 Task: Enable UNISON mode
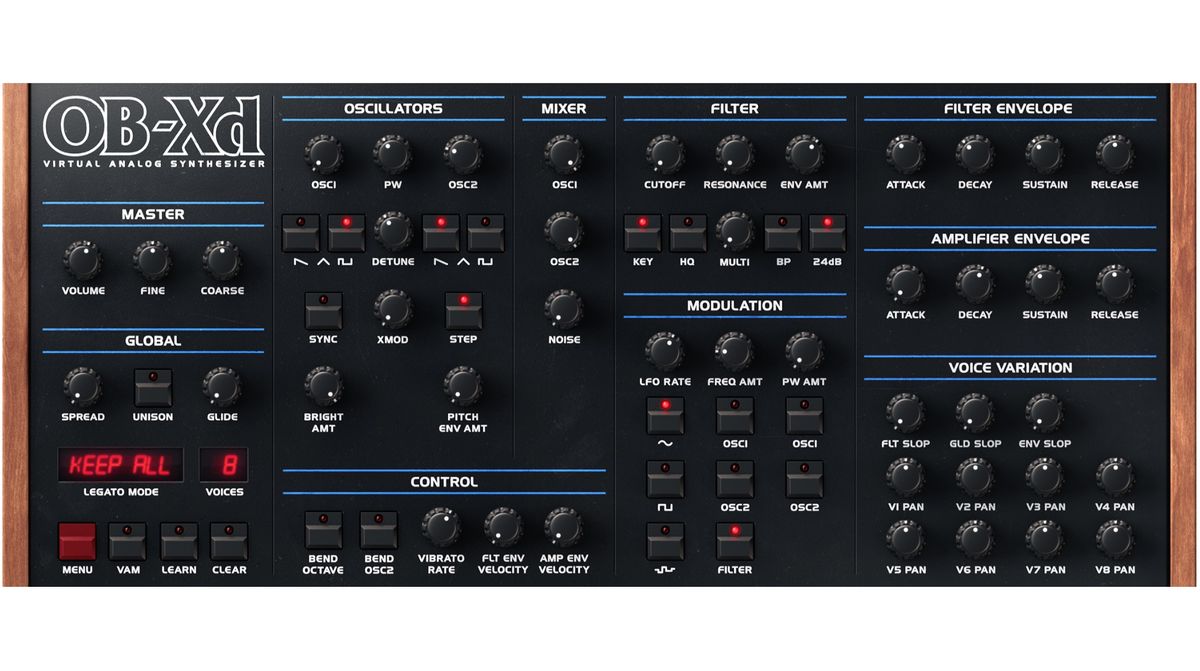point(152,385)
